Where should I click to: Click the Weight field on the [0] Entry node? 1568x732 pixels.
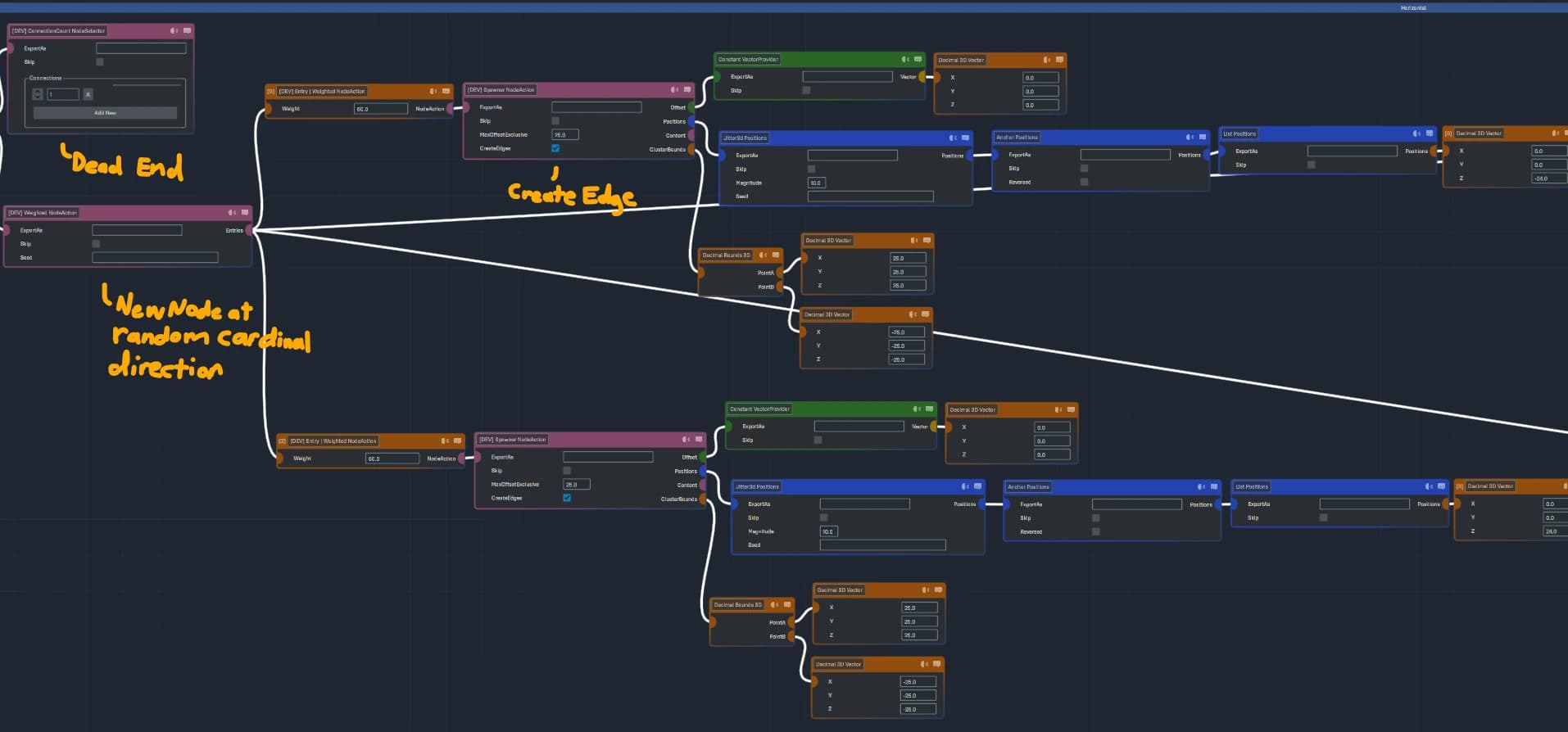[x=381, y=108]
